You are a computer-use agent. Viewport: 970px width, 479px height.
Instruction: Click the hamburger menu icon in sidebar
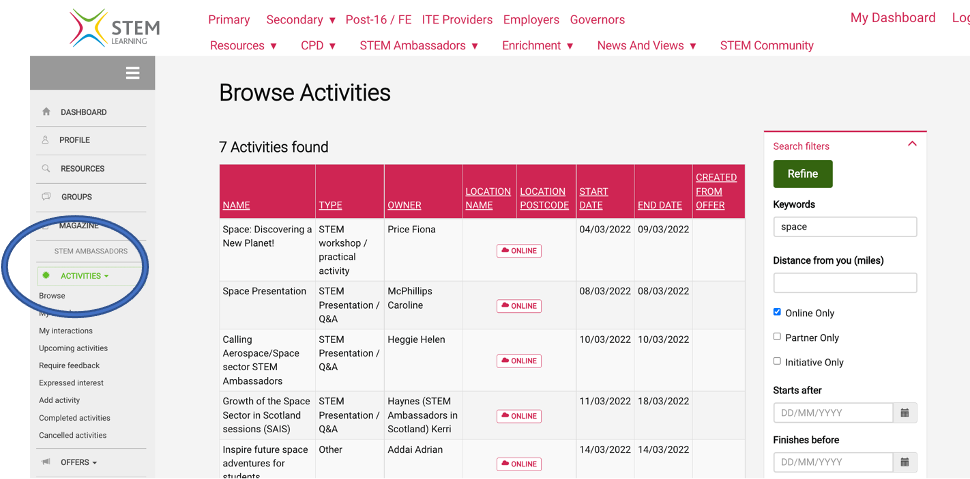pyautogui.click(x=132, y=73)
